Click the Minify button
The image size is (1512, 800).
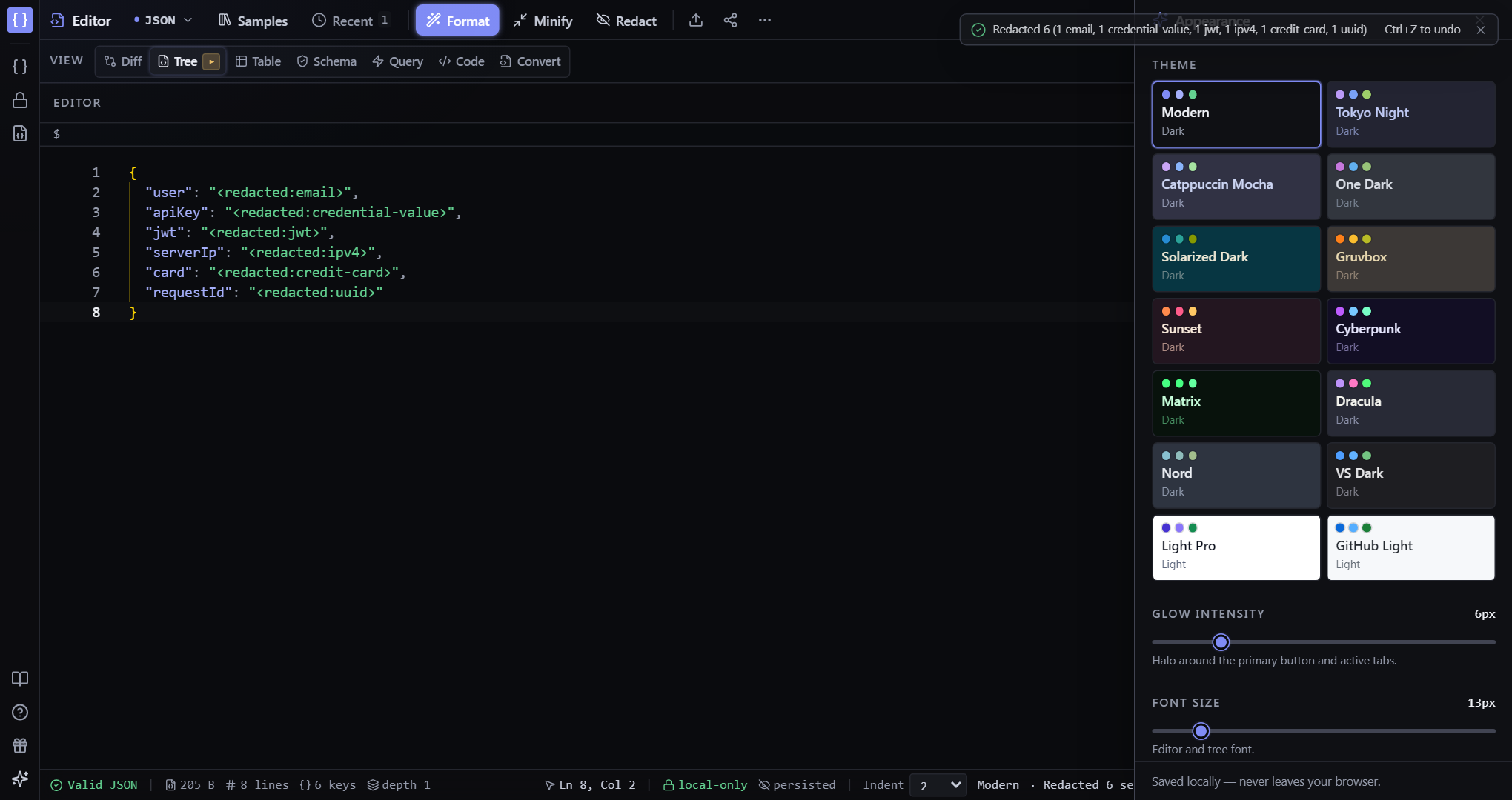pos(543,21)
